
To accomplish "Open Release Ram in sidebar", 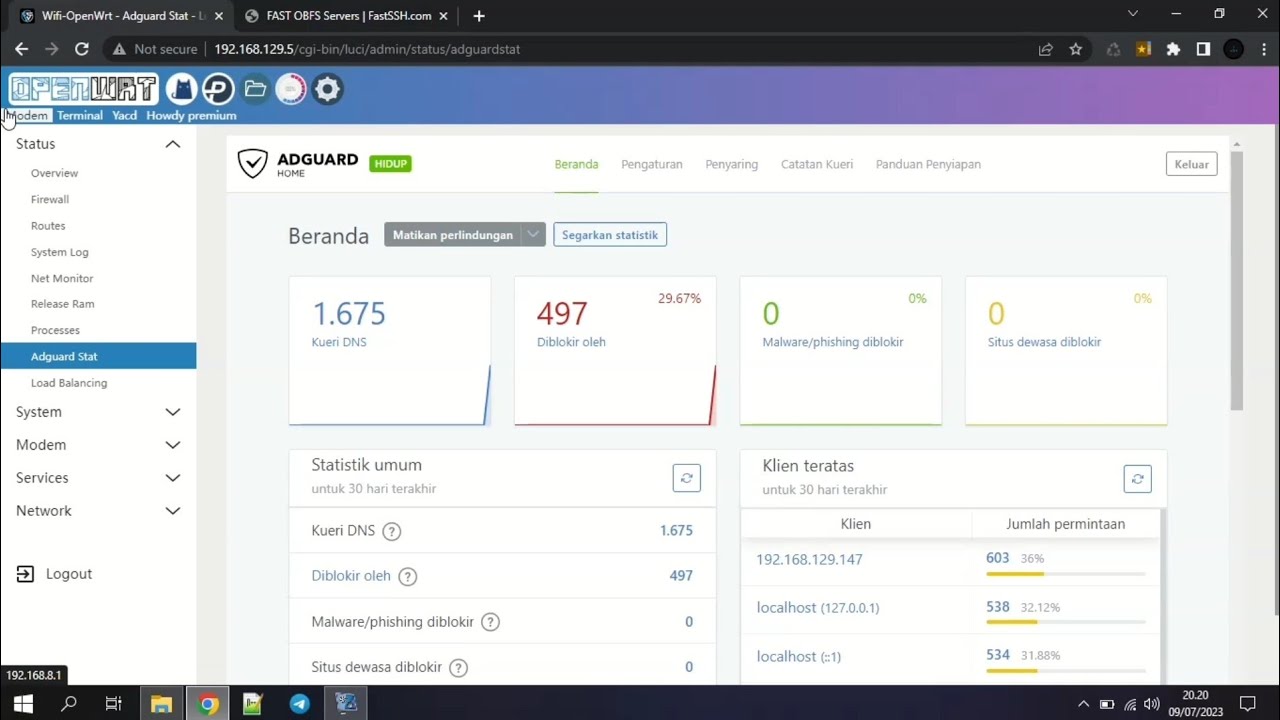I will [x=63, y=304].
